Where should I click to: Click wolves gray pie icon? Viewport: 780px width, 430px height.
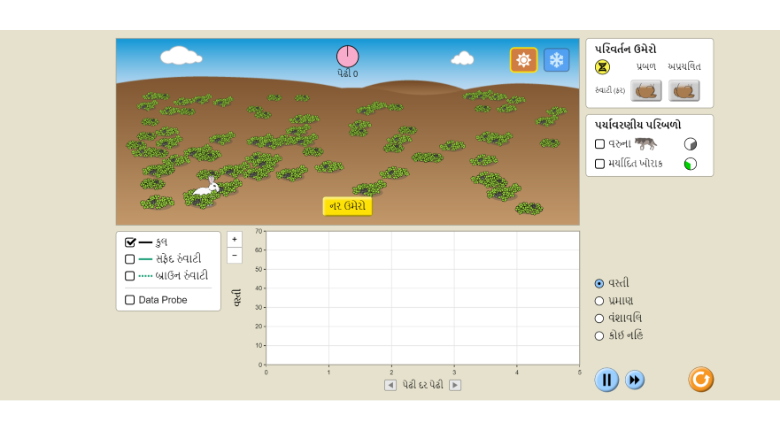click(690, 144)
